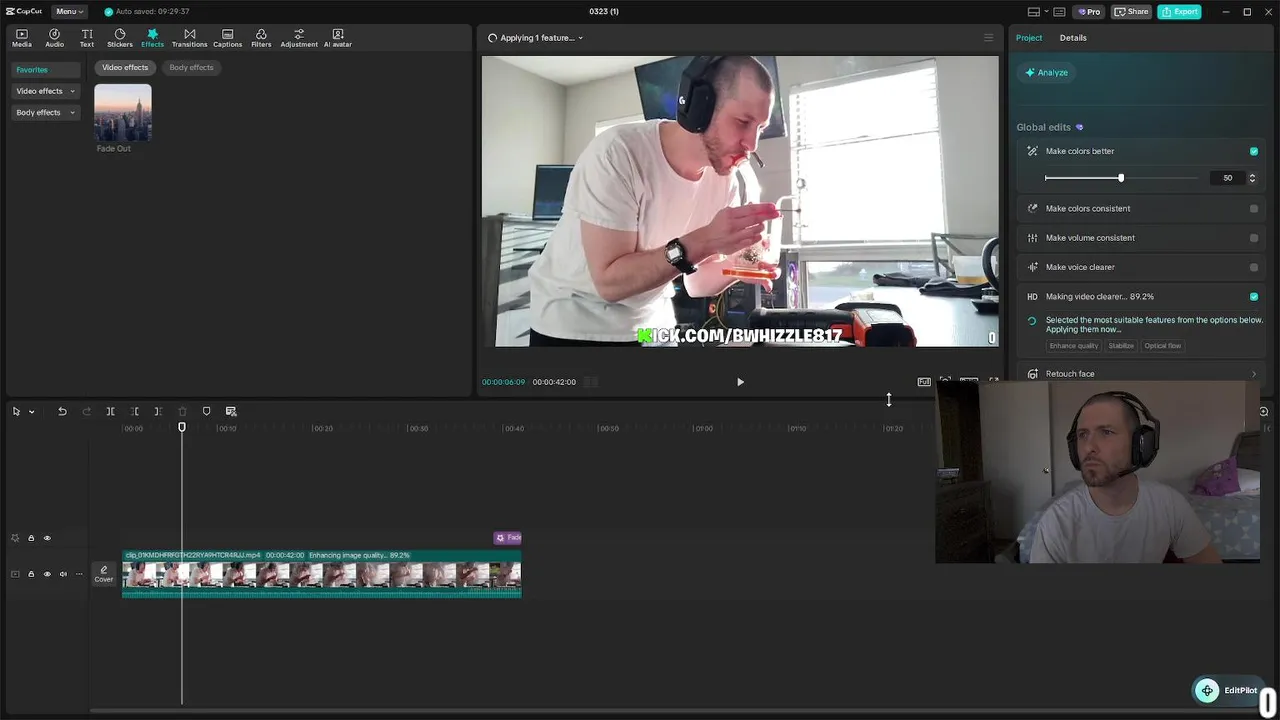Add a marker with shield icon
Viewport: 1280px width, 720px height.
pos(206,411)
